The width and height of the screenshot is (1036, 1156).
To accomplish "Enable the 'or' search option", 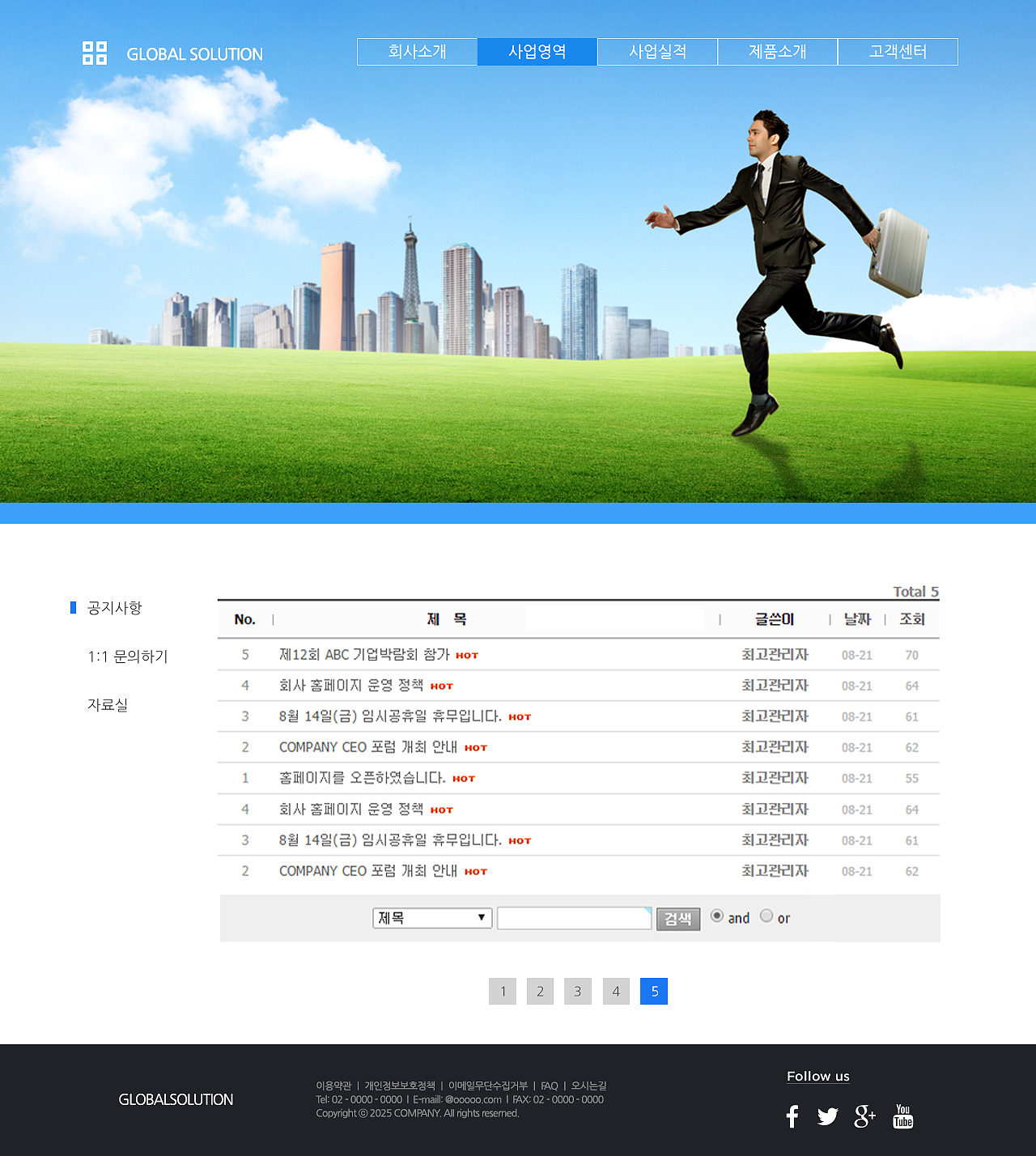I will click(766, 916).
